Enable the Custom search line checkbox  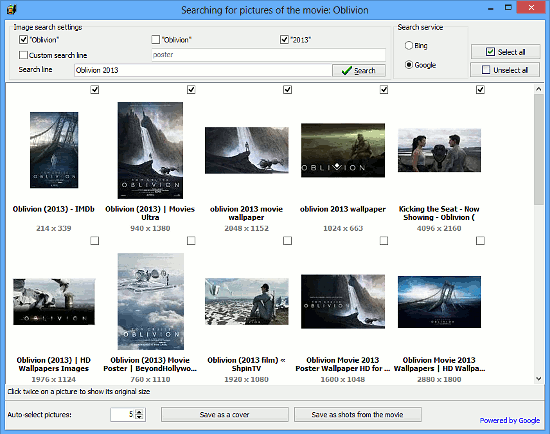click(23, 55)
